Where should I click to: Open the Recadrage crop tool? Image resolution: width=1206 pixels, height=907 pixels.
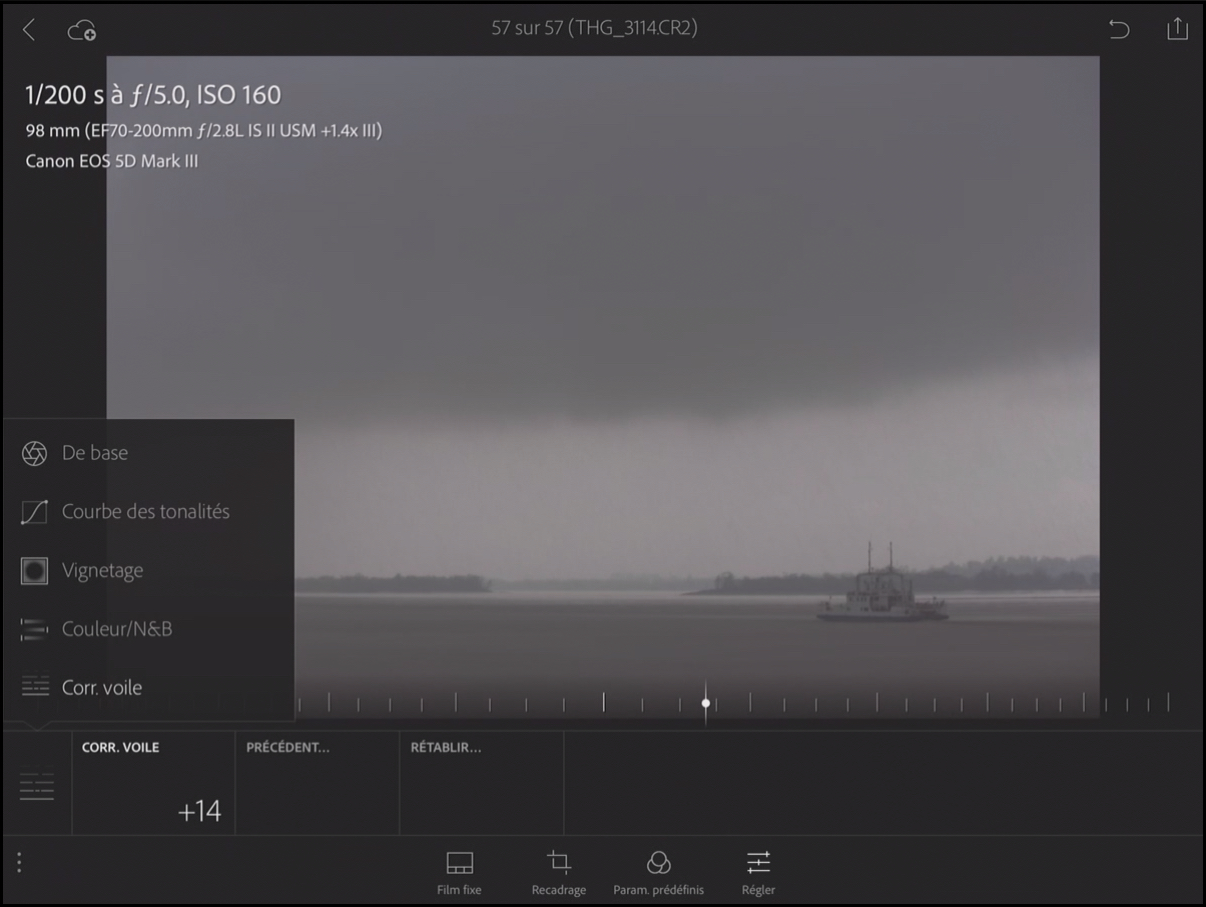559,872
